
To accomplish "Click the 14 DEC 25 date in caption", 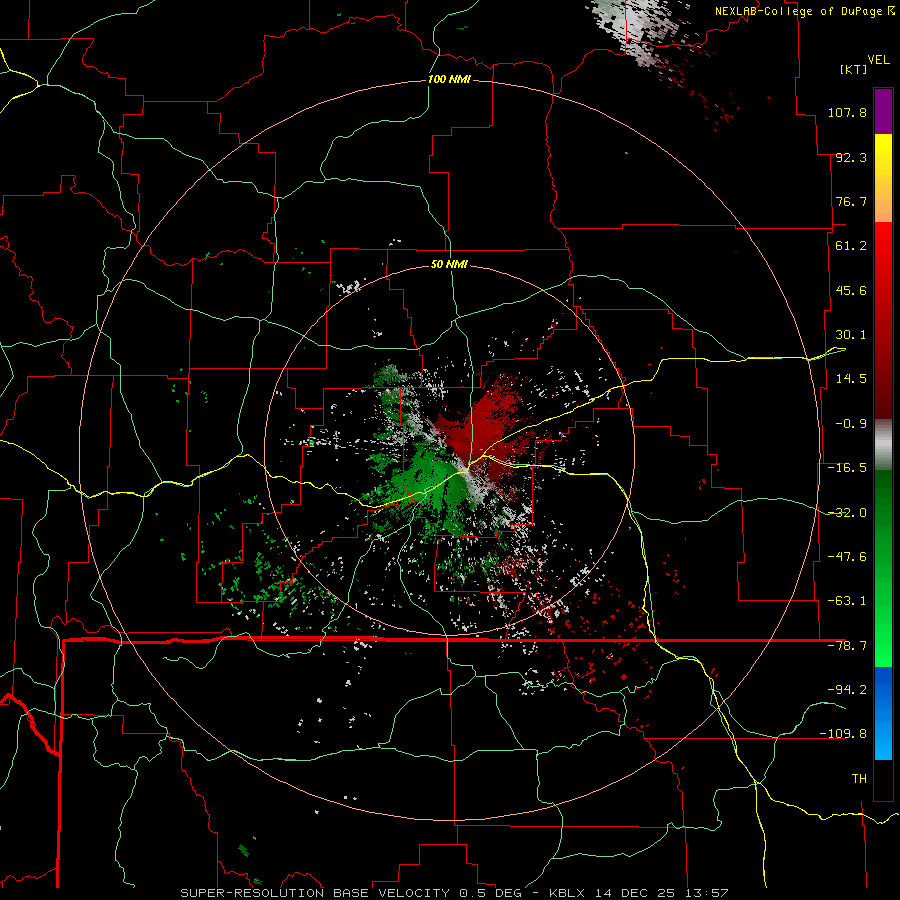I will 637,893.
